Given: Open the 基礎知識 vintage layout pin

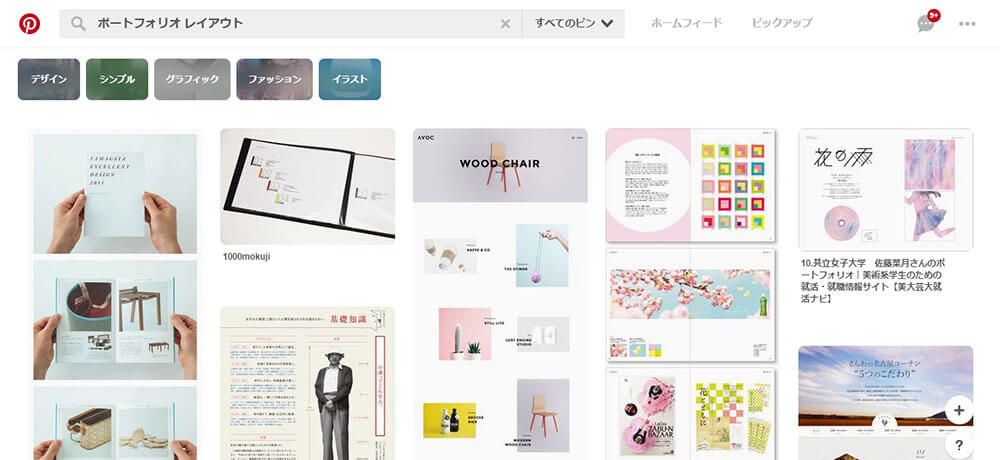Looking at the screenshot, I should pos(307,383).
